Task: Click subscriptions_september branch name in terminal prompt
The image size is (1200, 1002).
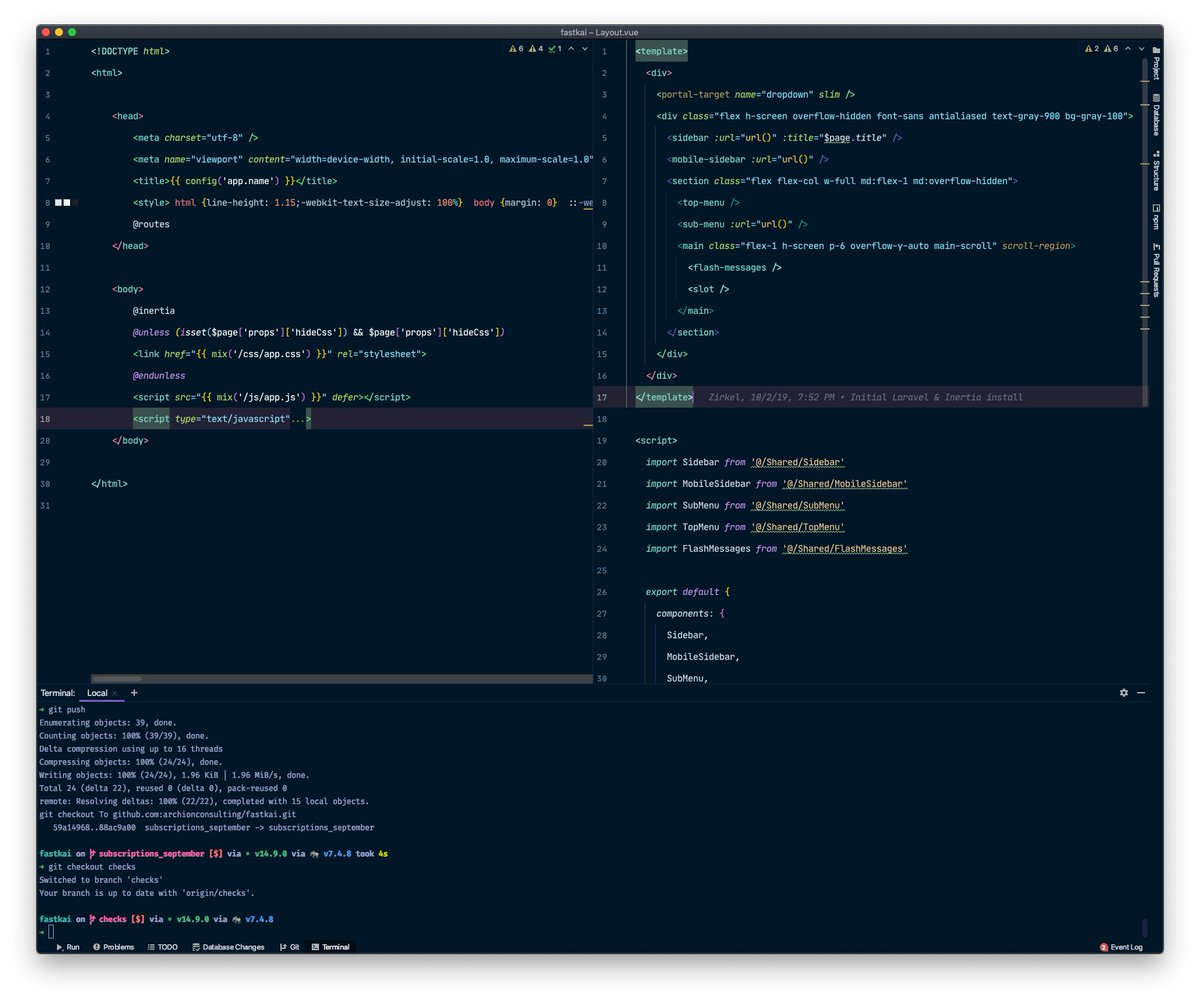Action: point(152,854)
